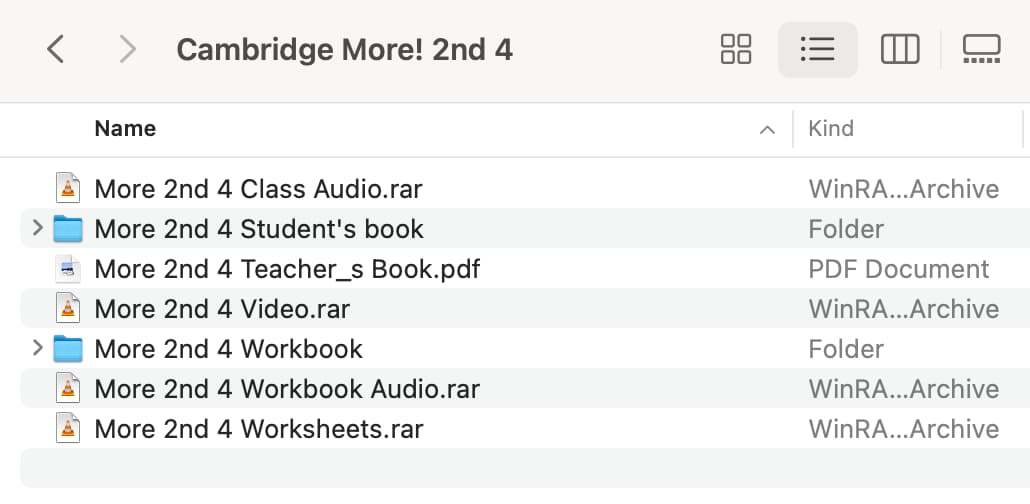Toggle sort order arrow in Name column
The image size is (1030, 504).
767,129
